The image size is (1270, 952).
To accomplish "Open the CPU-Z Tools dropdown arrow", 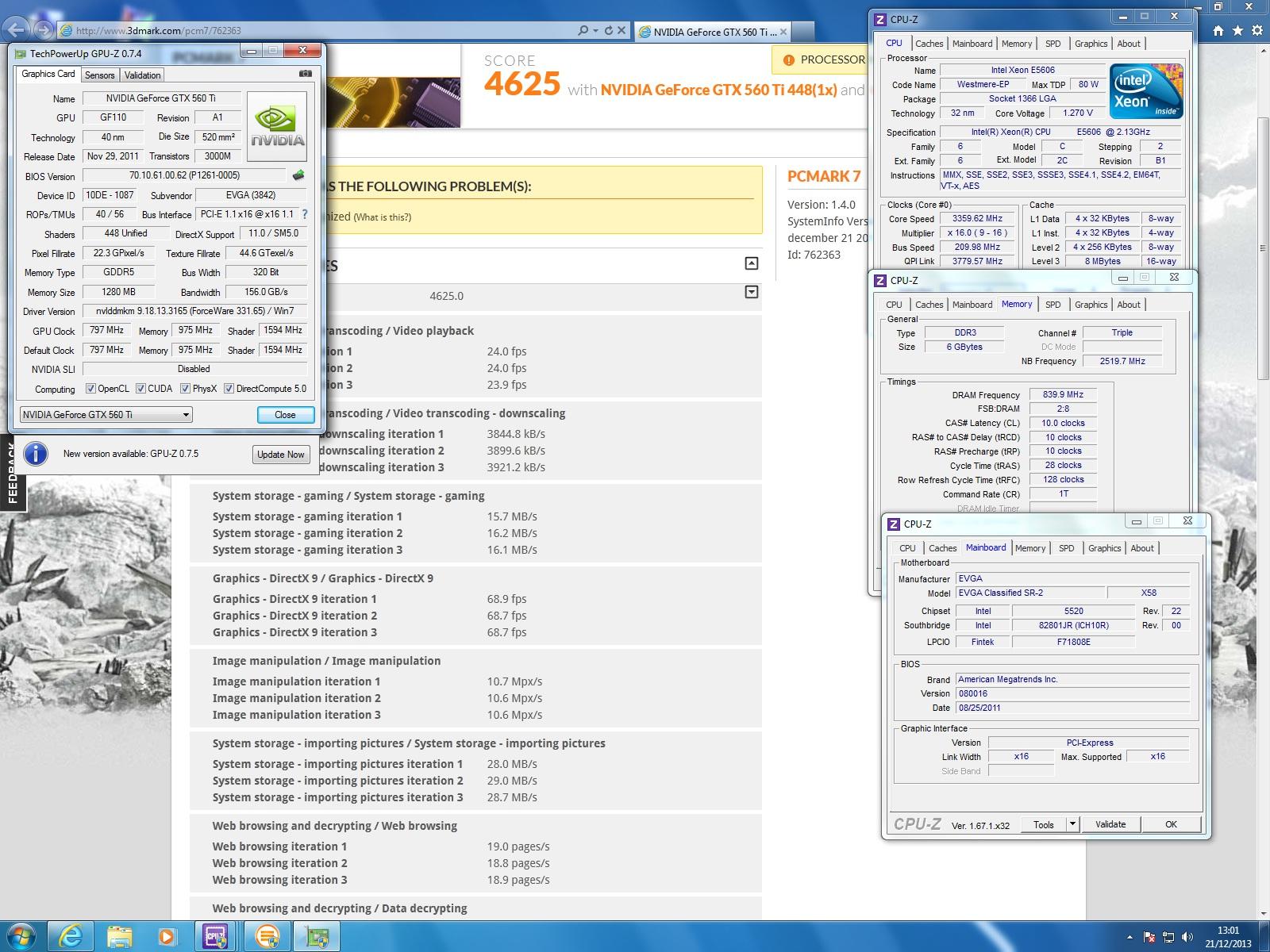I will click(x=1072, y=824).
